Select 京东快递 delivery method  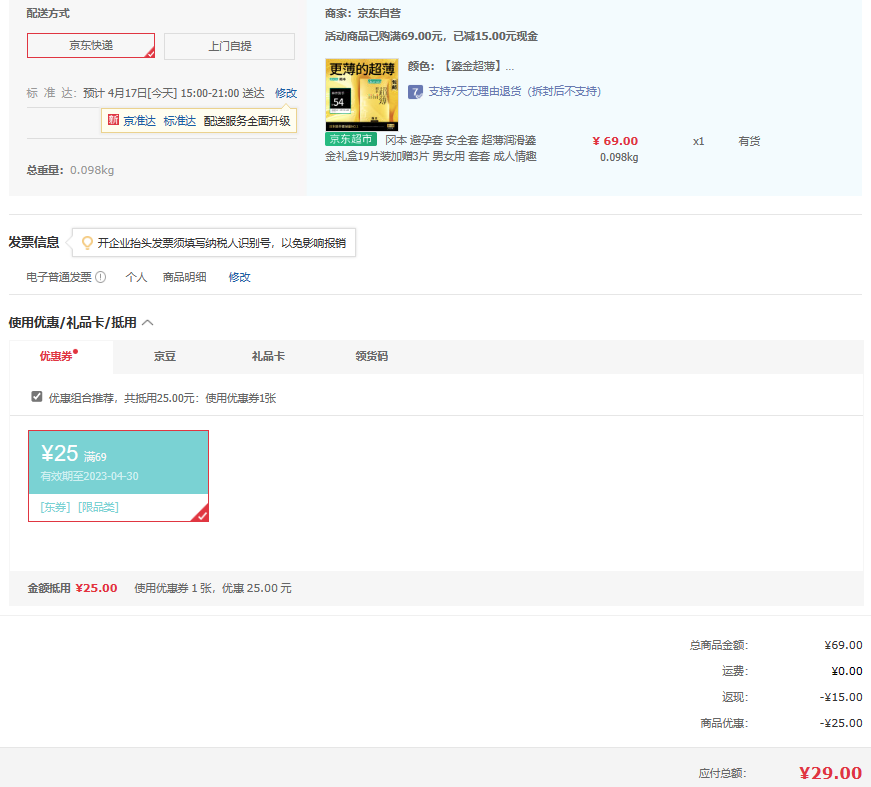[x=91, y=46]
